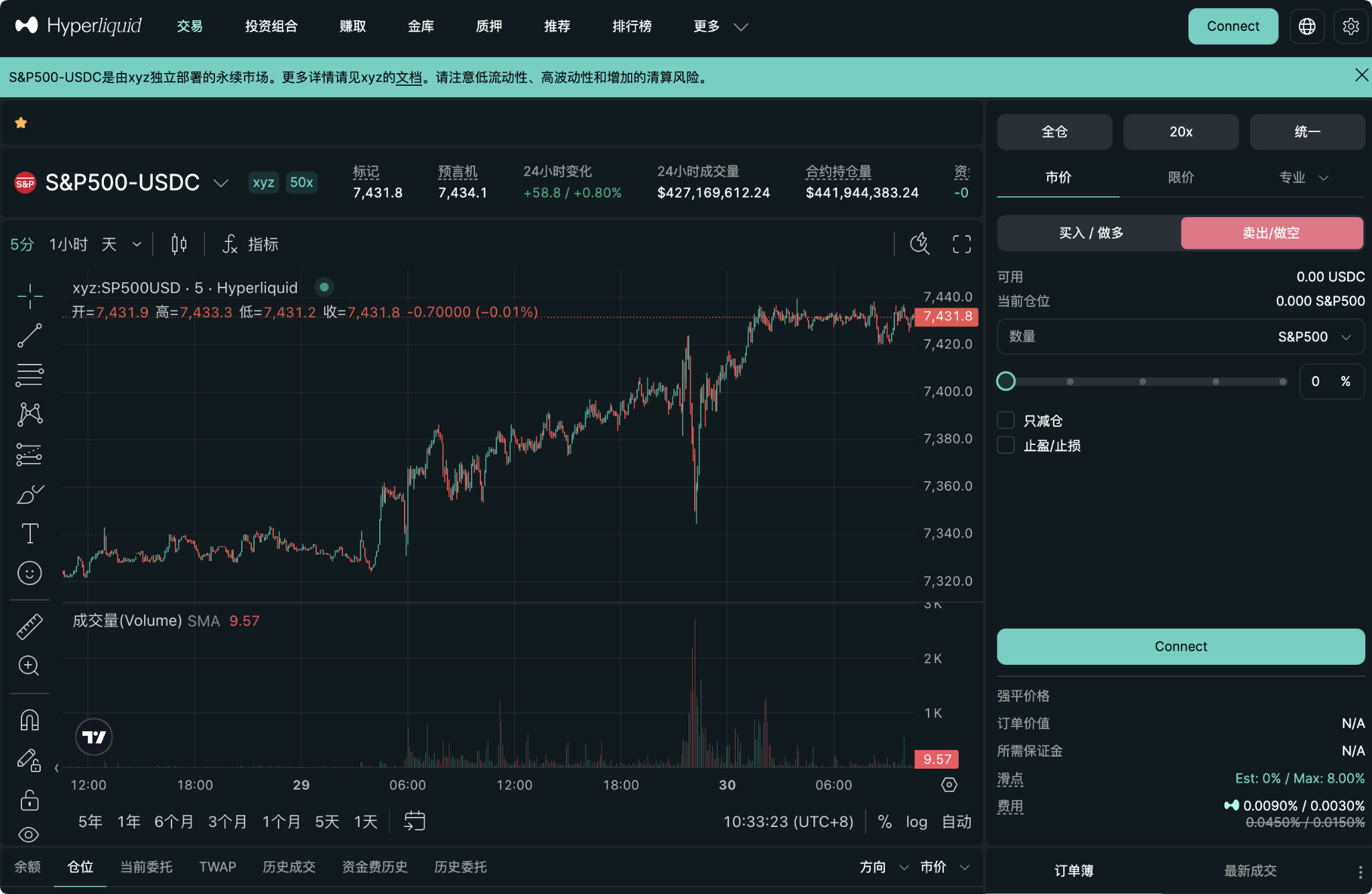Open the xyz 文档 link in banner
Image resolution: width=1372 pixels, height=894 pixels.
tap(409, 77)
